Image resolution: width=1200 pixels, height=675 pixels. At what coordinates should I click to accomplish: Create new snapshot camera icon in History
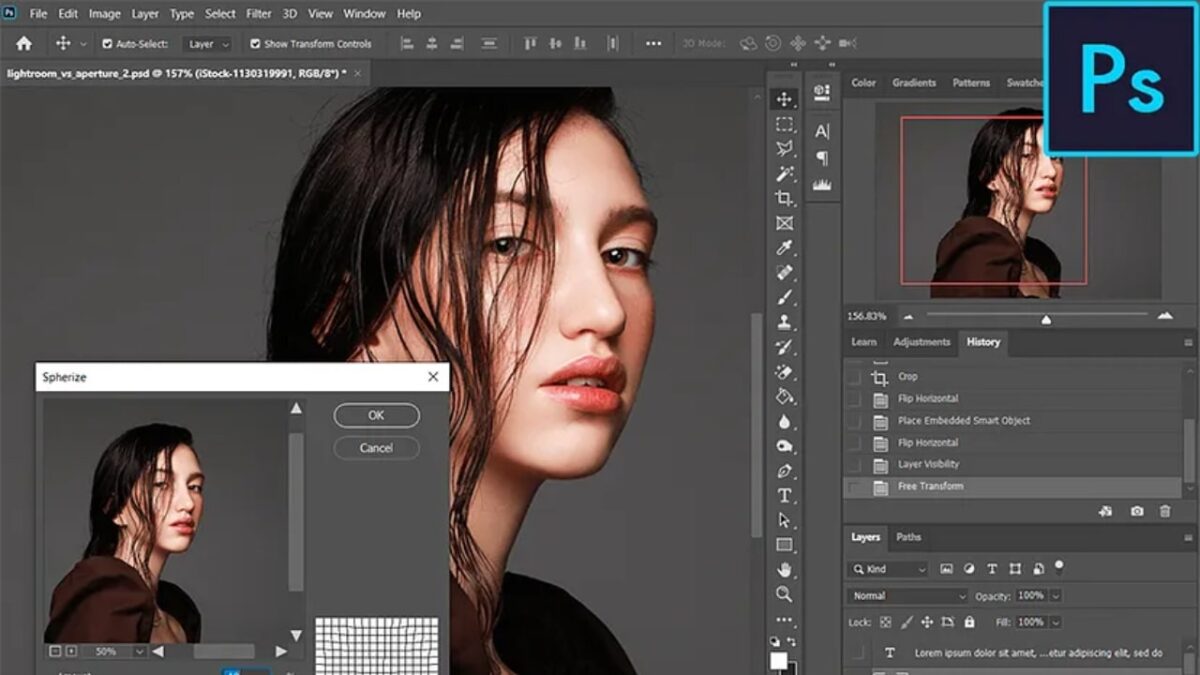click(x=1137, y=511)
